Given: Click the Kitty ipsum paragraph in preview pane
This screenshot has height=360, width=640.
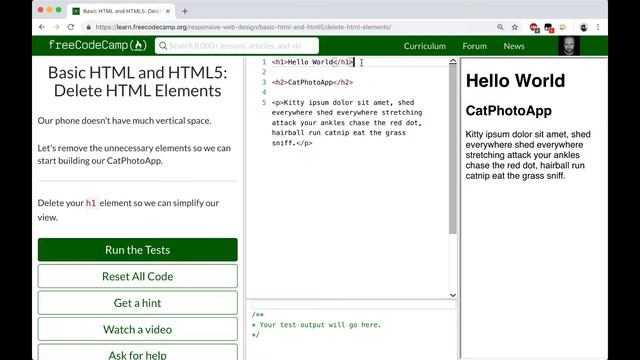Looking at the screenshot, I should click(x=528, y=155).
